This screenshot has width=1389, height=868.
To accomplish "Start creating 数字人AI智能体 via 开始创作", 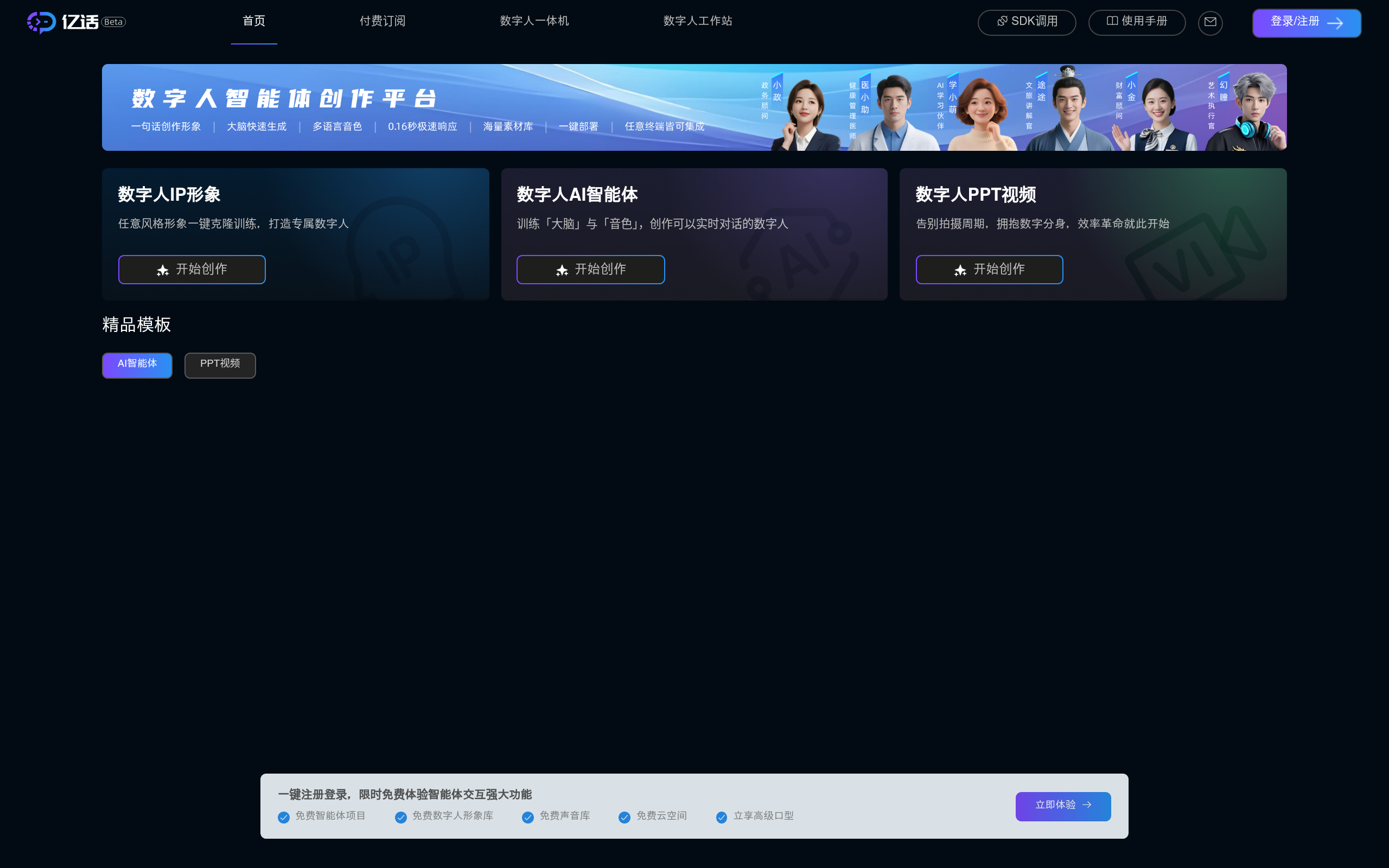I will pos(591,269).
